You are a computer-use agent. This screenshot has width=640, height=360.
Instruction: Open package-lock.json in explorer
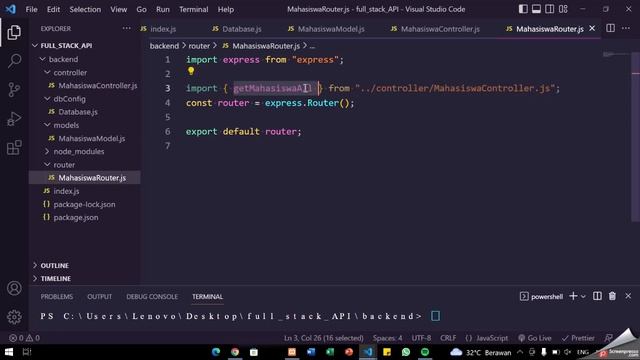(84, 204)
